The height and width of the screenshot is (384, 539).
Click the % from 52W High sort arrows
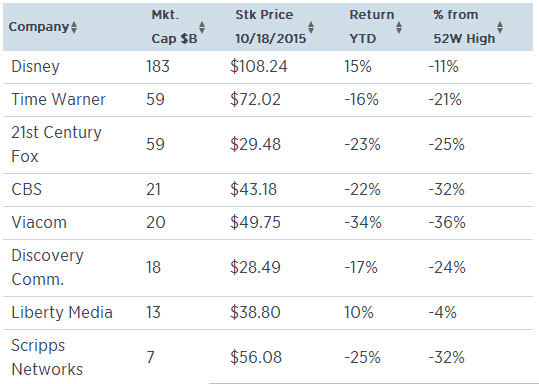click(x=500, y=28)
